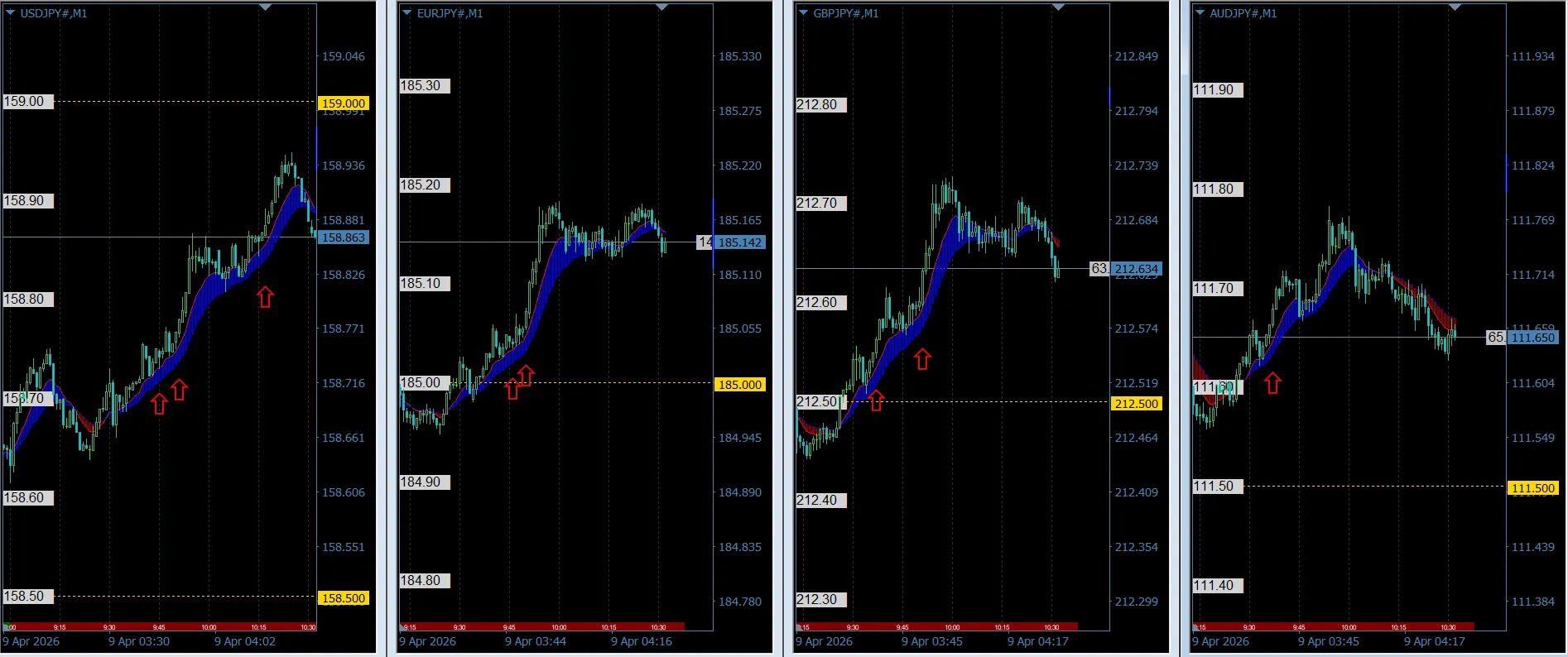
Task: Click the triangle icon beside AUDJPY#,M1 title
Action: pyautogui.click(x=1200, y=13)
